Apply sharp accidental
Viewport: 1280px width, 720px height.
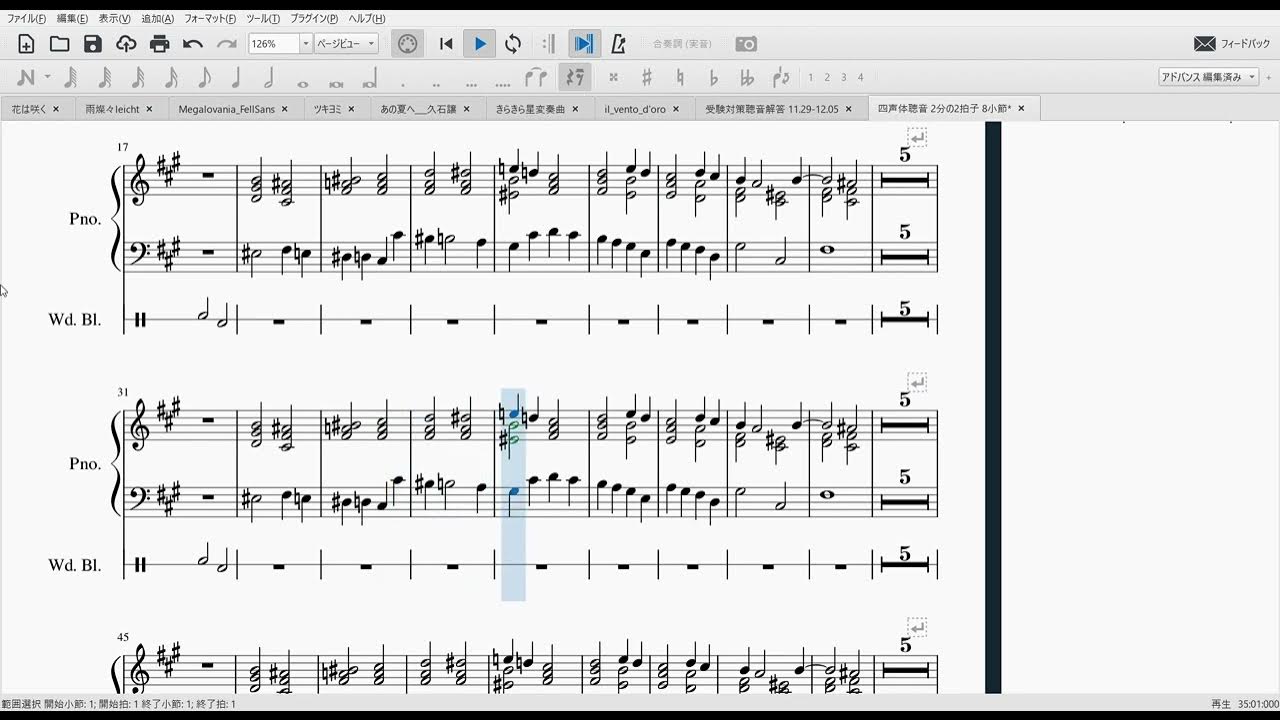[x=647, y=77]
